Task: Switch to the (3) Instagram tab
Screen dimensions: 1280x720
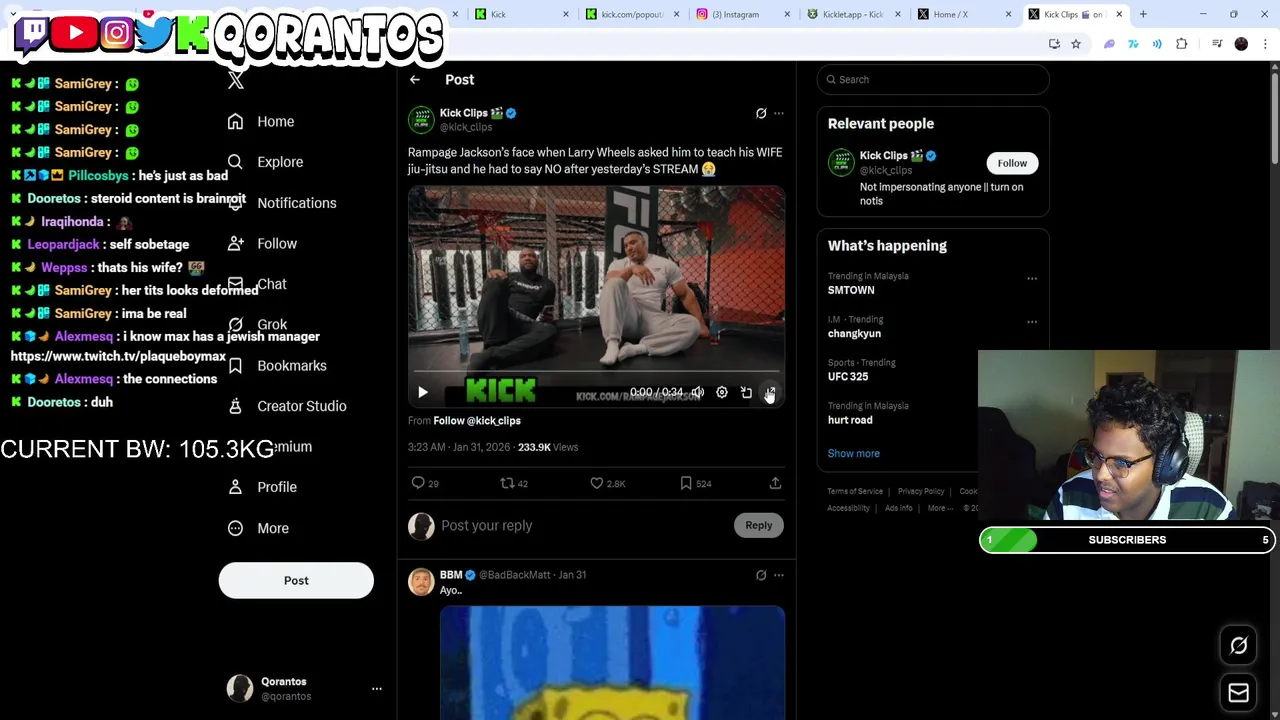Action: point(742,14)
